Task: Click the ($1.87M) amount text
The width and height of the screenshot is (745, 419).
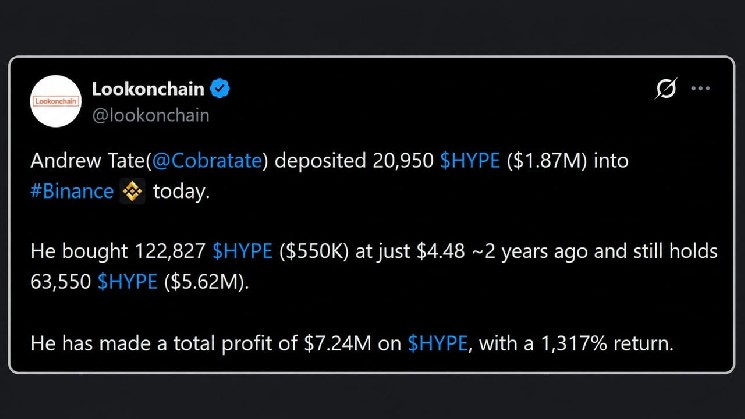Action: pyautogui.click(x=547, y=161)
